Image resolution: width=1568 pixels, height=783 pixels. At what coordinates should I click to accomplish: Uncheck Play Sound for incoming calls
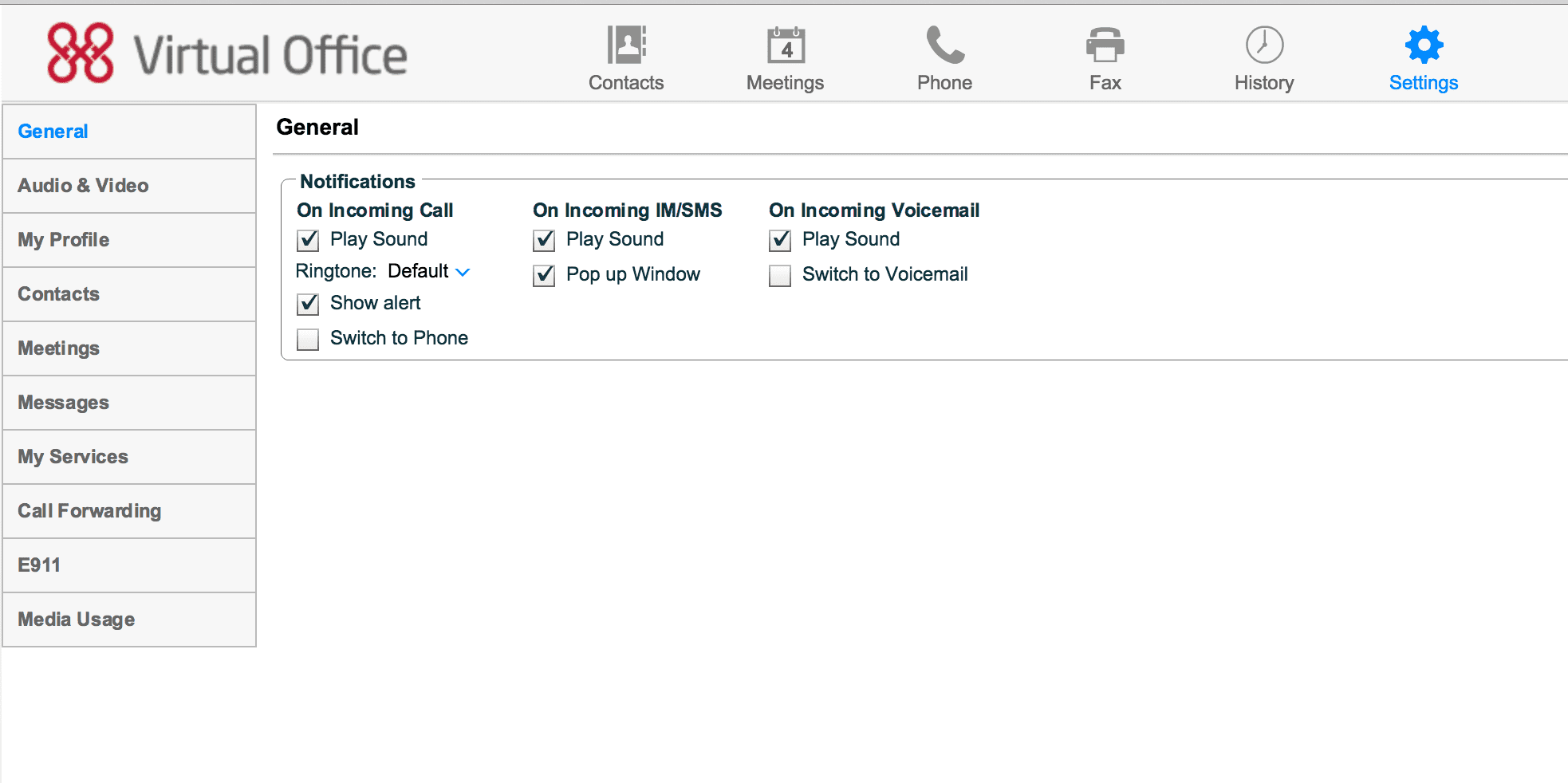point(308,240)
